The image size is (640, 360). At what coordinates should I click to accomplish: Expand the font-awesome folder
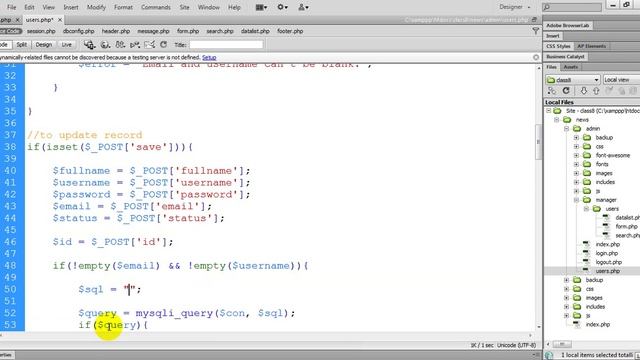tap(576, 155)
